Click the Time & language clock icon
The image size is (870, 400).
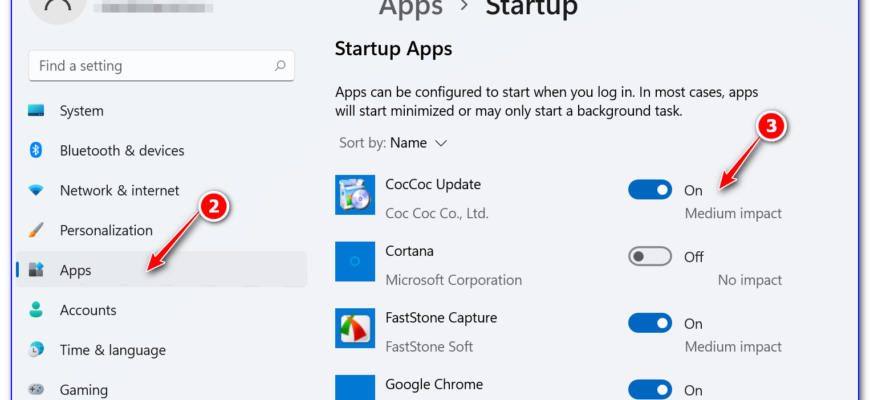[36, 350]
